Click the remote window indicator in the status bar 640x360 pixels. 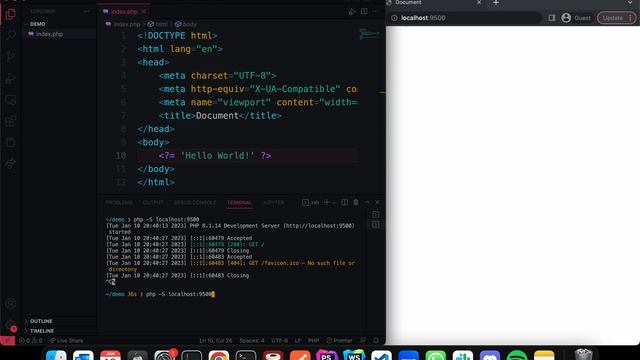tap(7, 340)
